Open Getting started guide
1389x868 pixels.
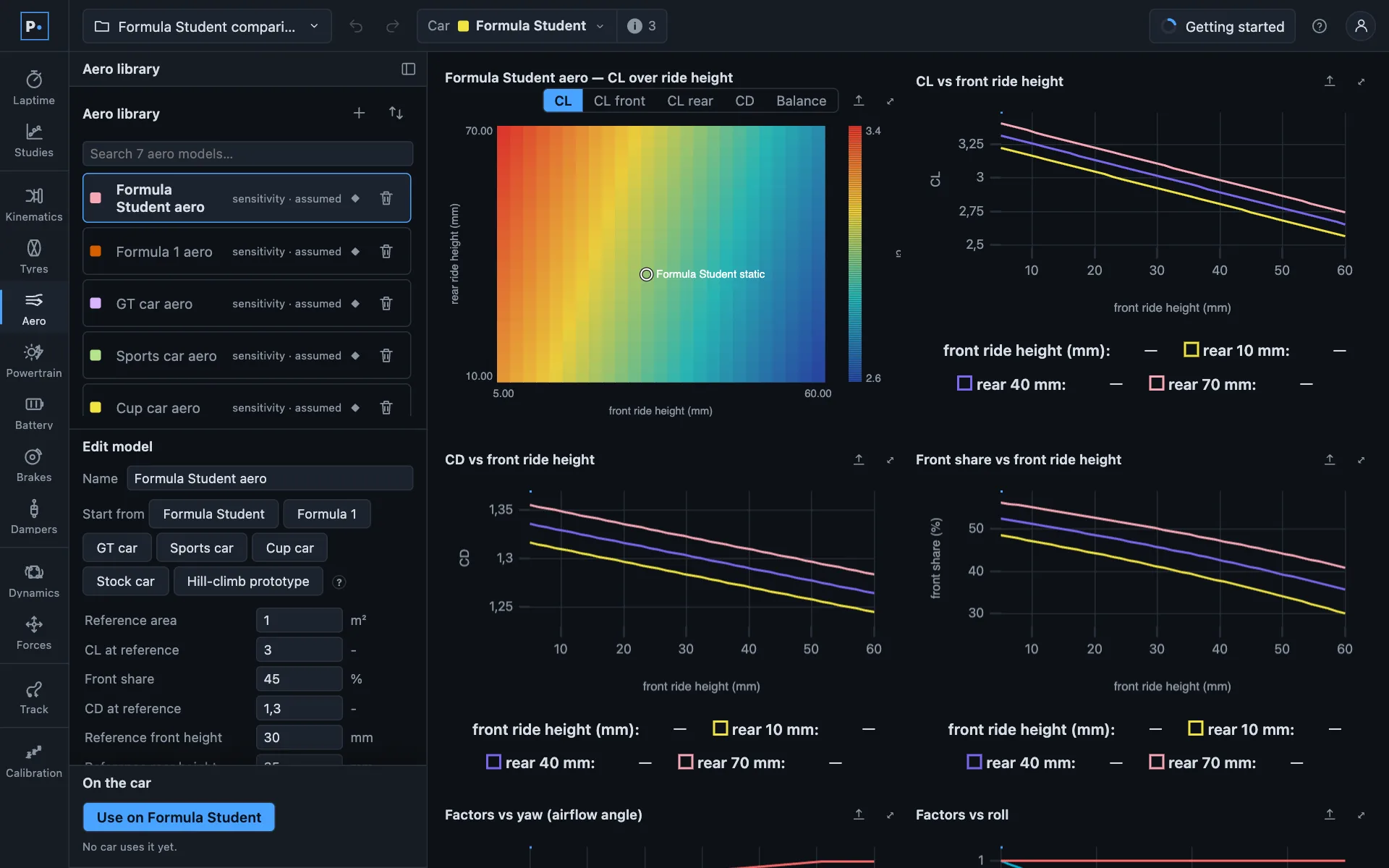point(1222,26)
